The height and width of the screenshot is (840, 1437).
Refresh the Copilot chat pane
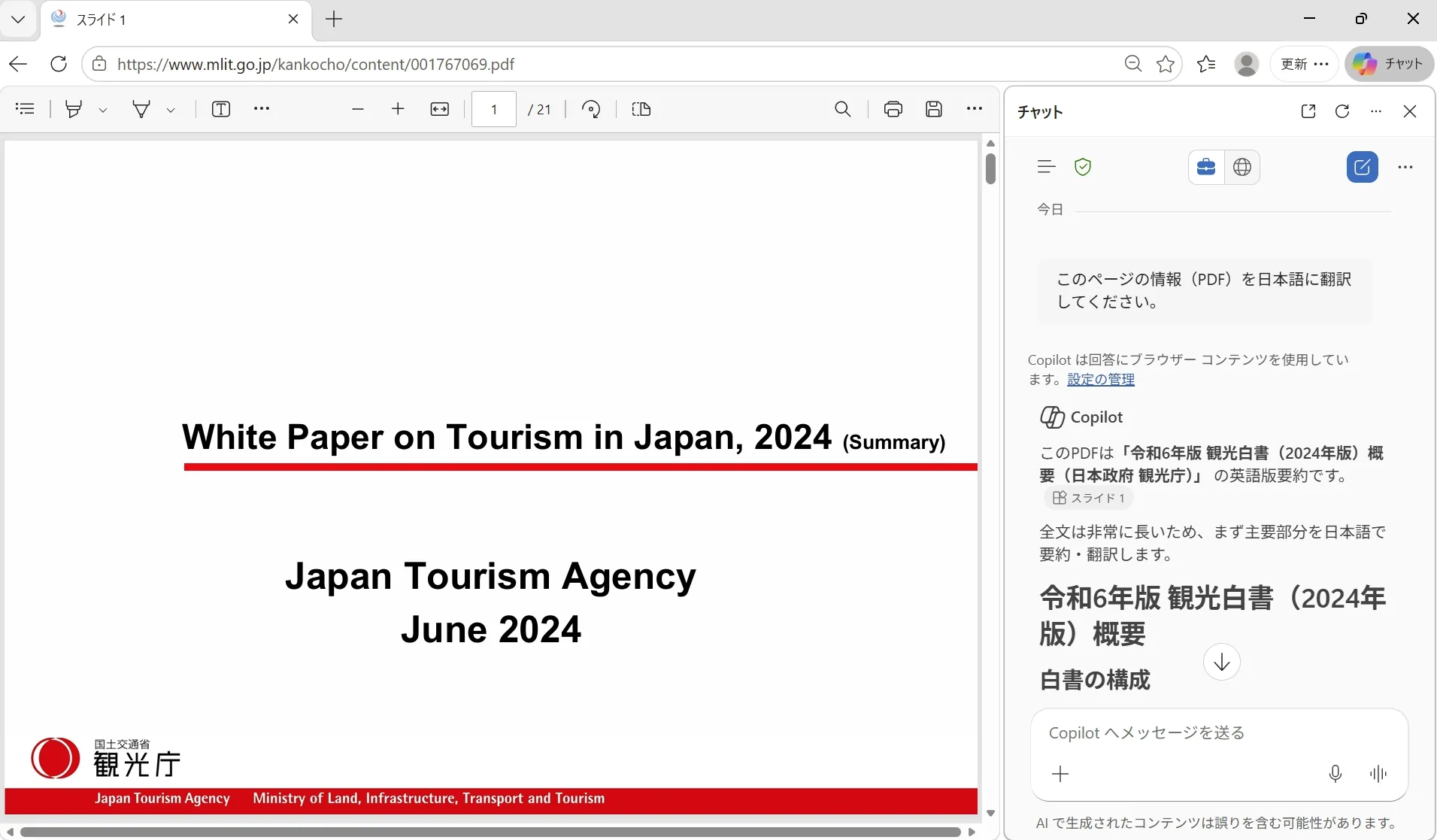[1342, 111]
